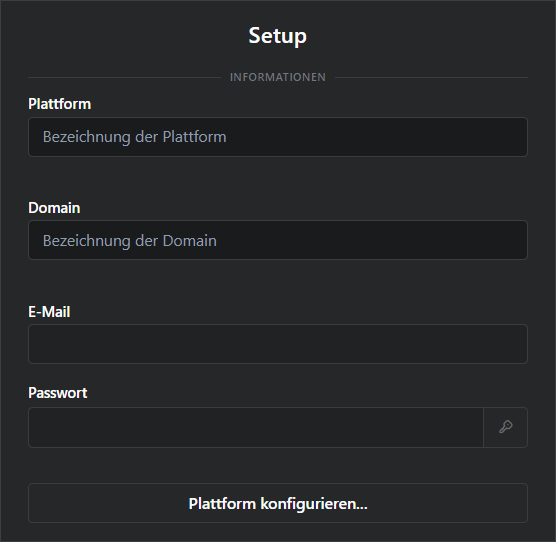Click the E-Mail field label

tap(49, 312)
